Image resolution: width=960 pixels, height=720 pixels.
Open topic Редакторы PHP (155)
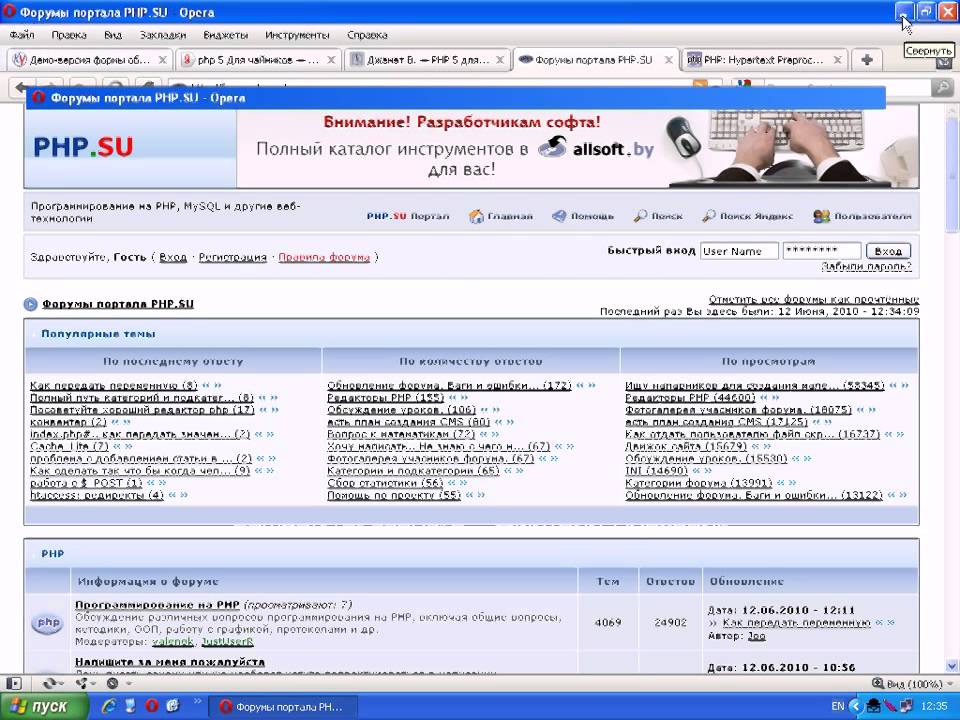pos(386,397)
